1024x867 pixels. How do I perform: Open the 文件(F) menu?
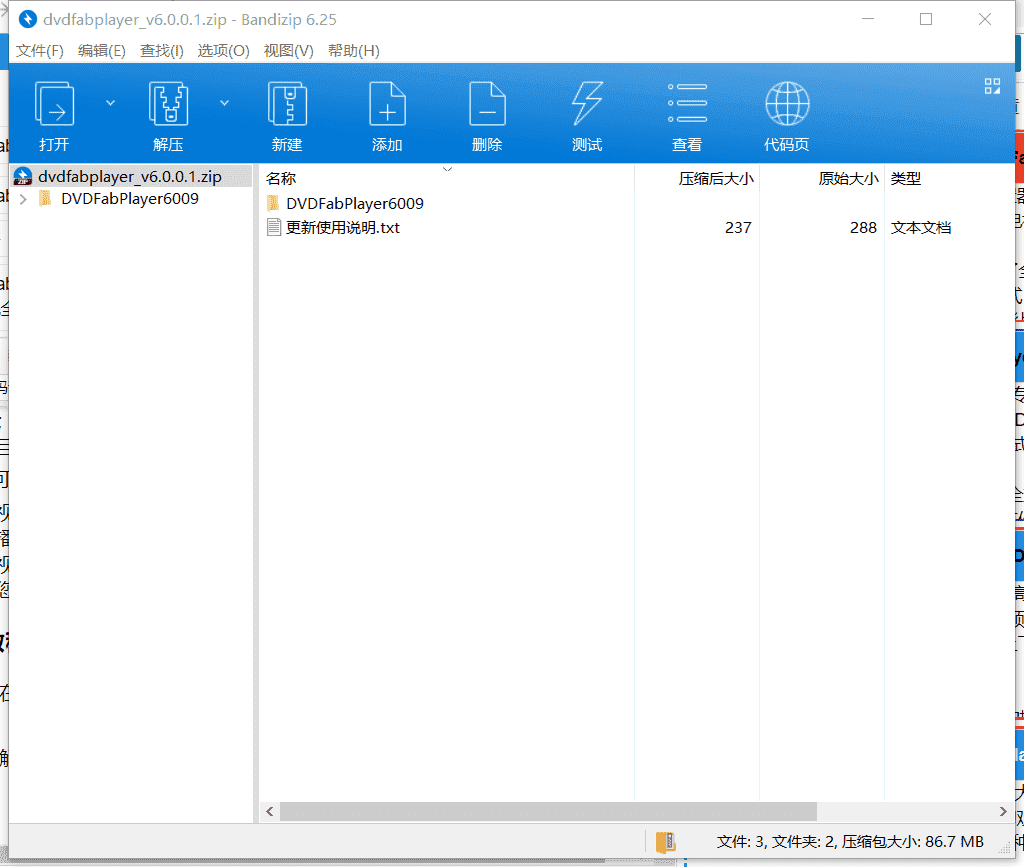click(x=40, y=51)
